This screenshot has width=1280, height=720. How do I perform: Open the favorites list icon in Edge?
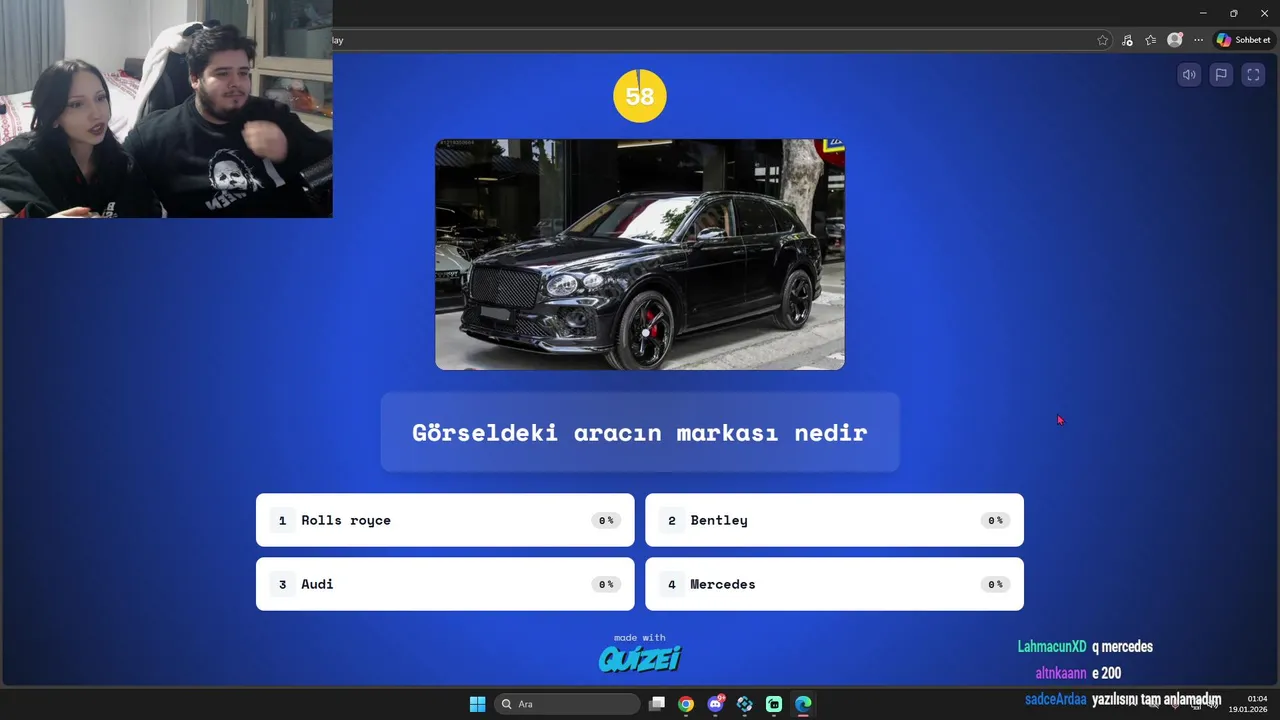[1151, 40]
